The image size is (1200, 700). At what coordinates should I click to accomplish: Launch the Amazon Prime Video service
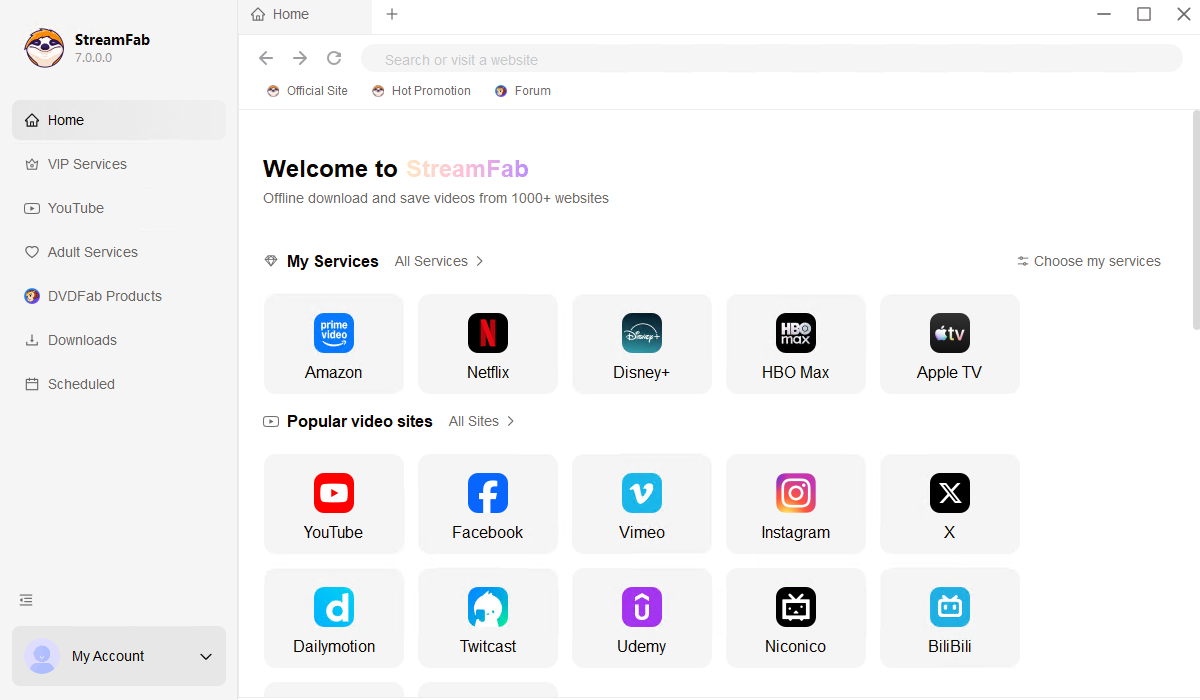(334, 343)
